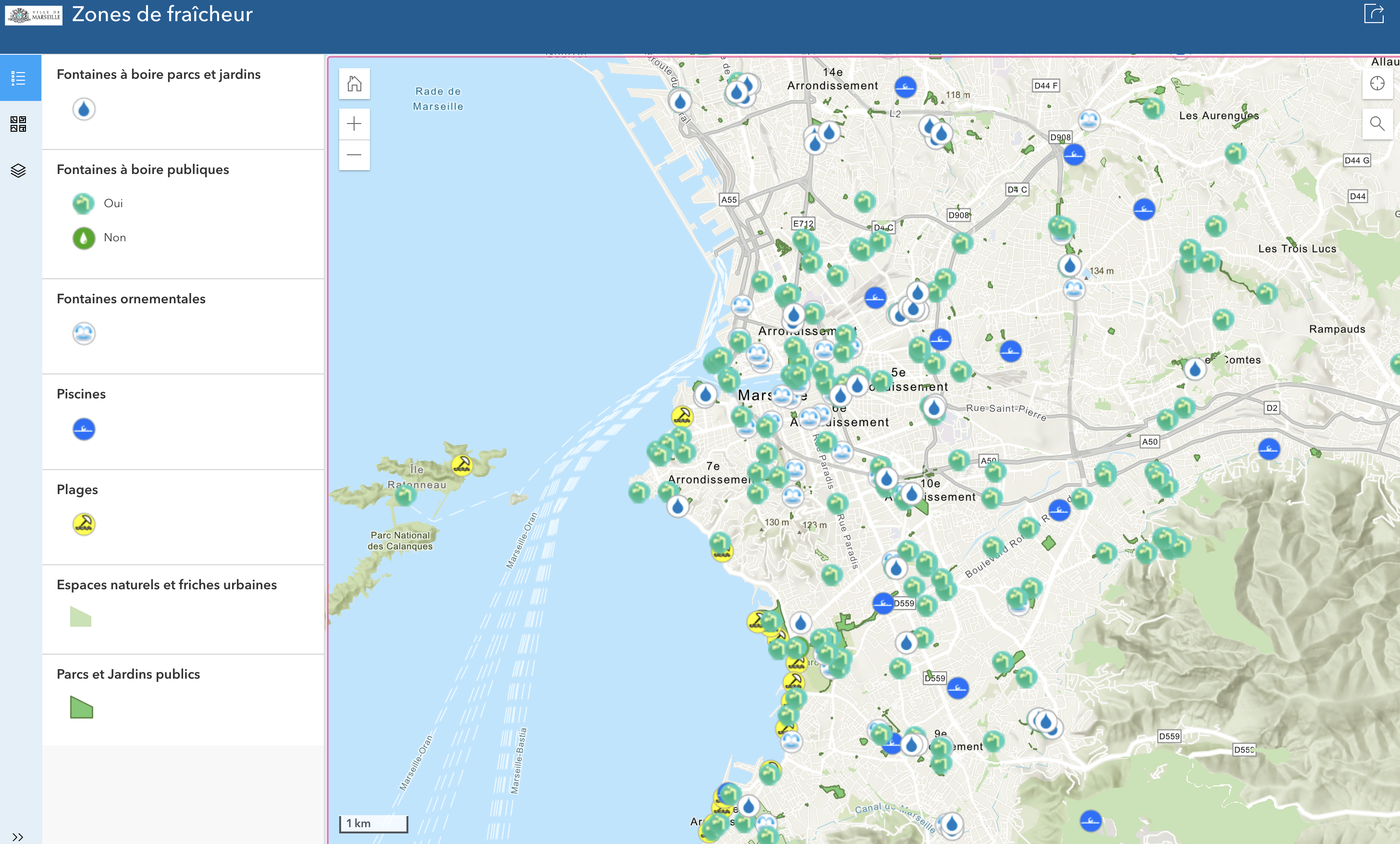Open the Legend panel icon
The height and width of the screenshot is (844, 1400).
[x=18, y=78]
